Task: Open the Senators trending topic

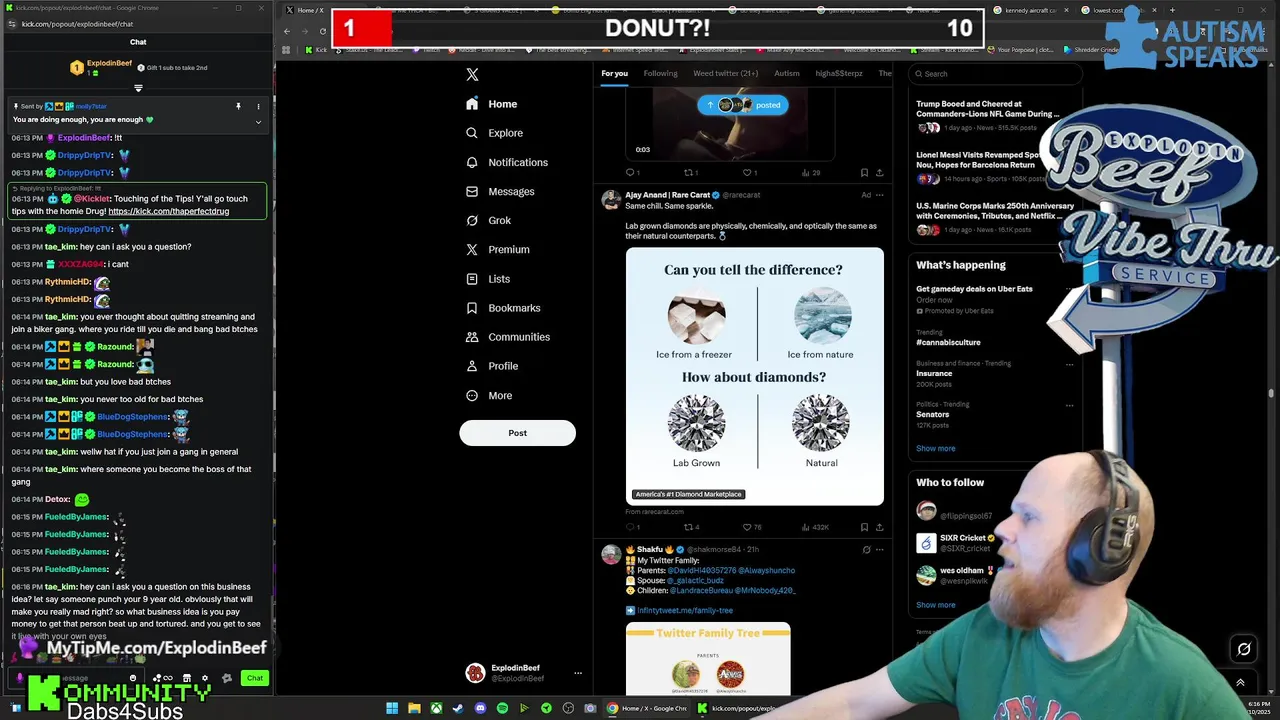Action: coord(932,414)
